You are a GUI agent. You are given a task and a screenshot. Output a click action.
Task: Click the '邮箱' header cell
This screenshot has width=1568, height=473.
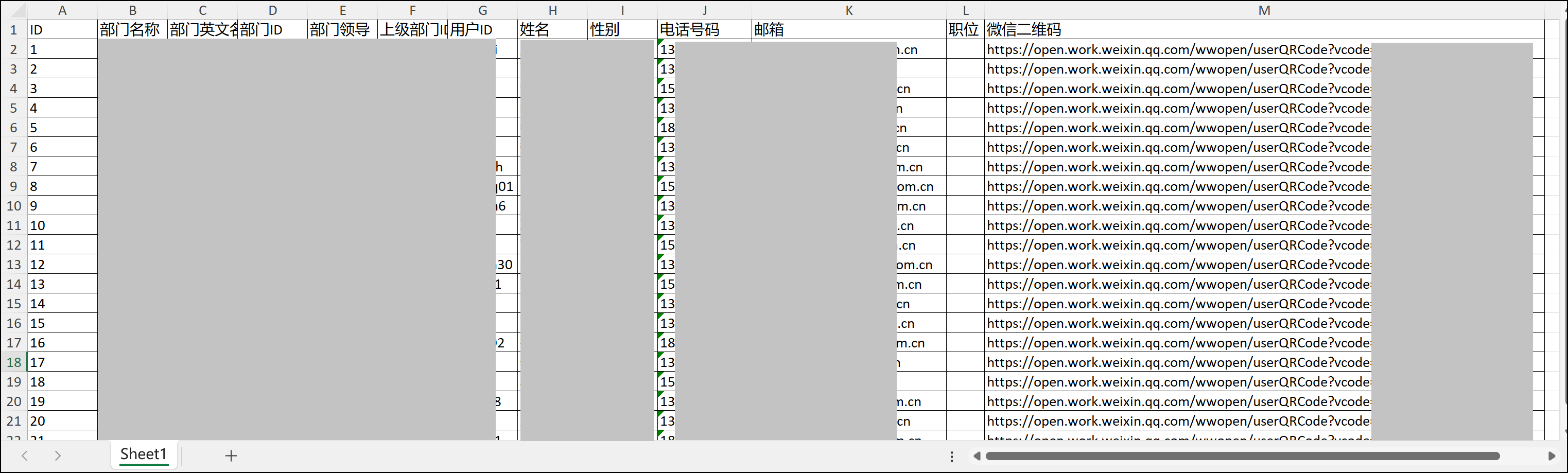pyautogui.click(x=849, y=30)
